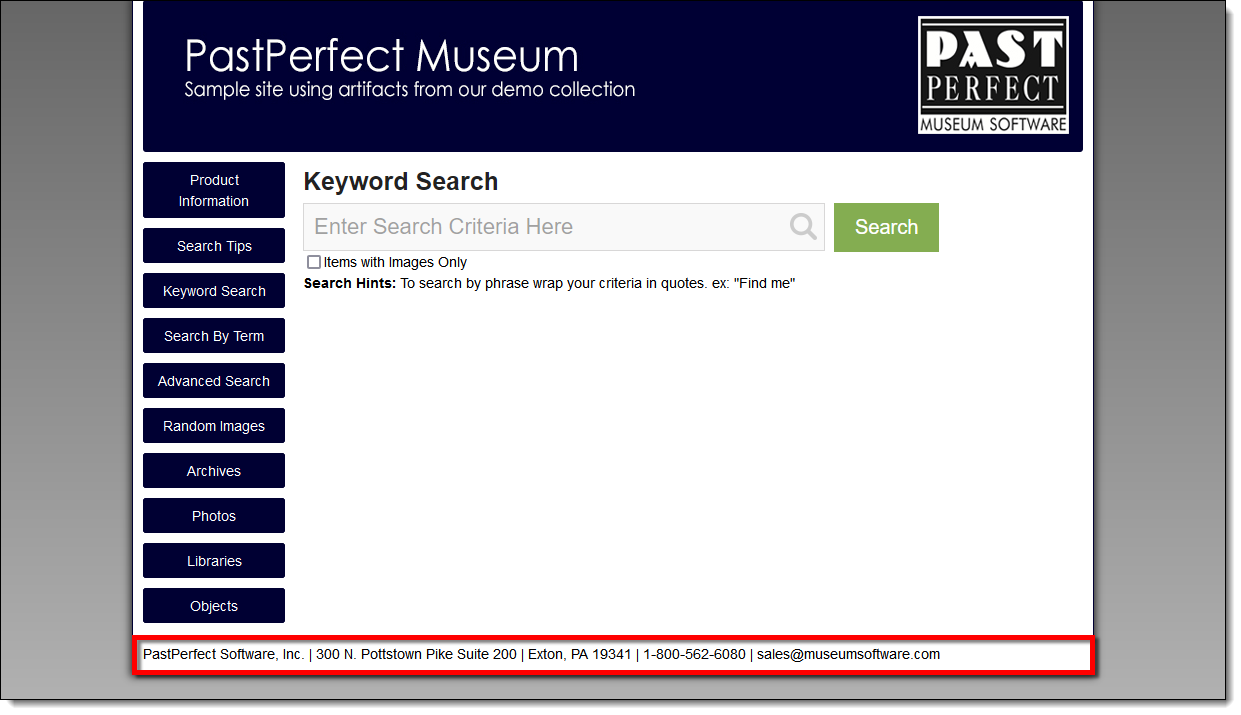Screen dimensions: 1241x715
Task: Open the Search By Term page
Action: 213,335
